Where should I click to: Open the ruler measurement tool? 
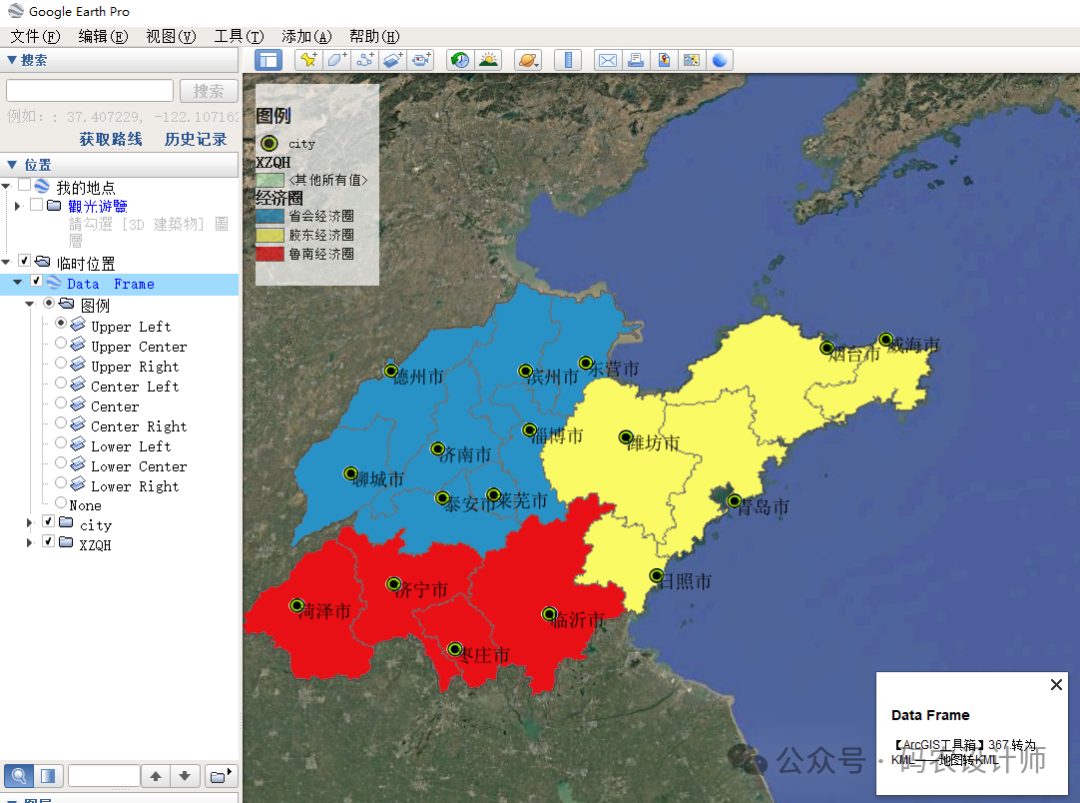pyautogui.click(x=567, y=60)
